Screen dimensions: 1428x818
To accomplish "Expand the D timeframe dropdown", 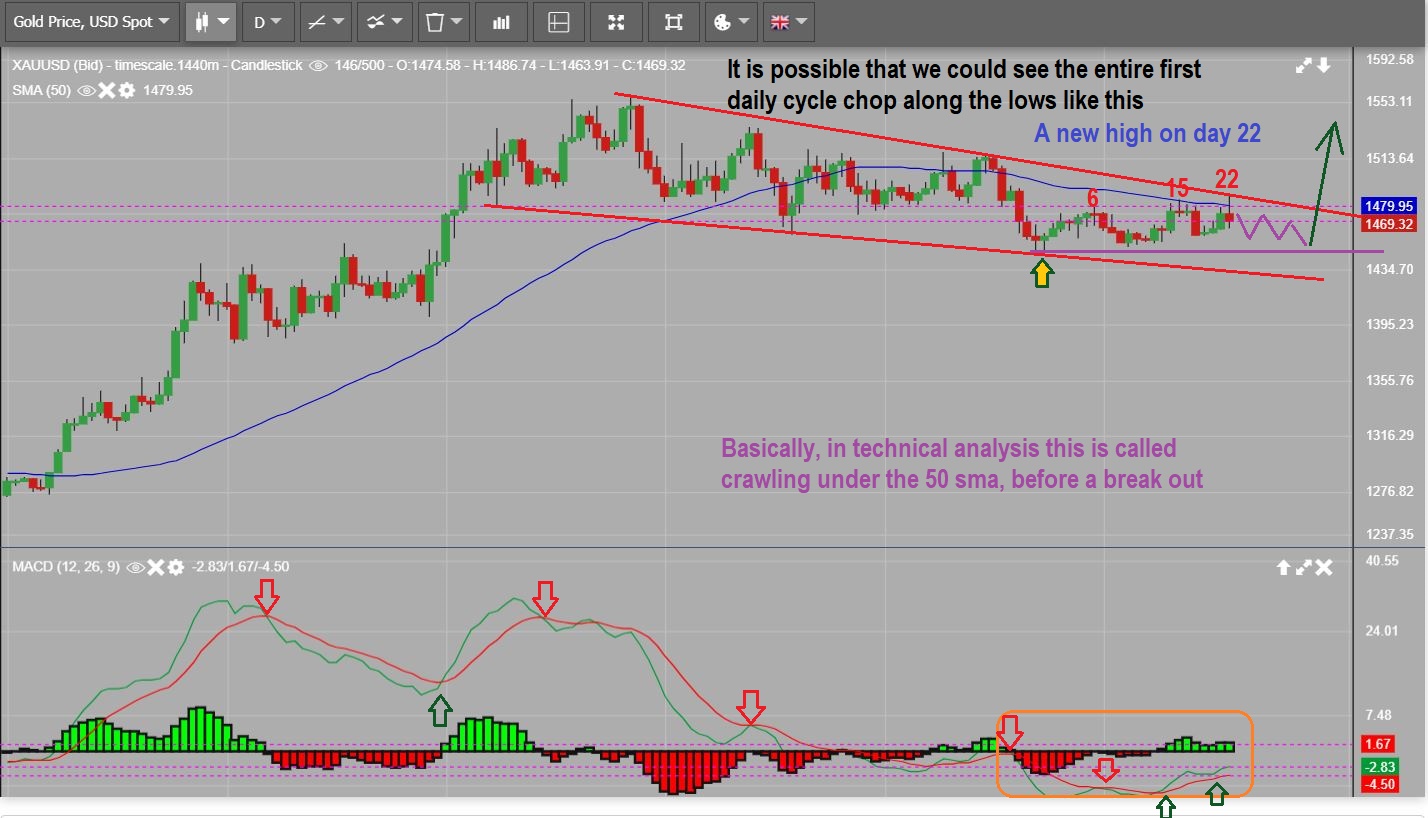I will tap(268, 21).
